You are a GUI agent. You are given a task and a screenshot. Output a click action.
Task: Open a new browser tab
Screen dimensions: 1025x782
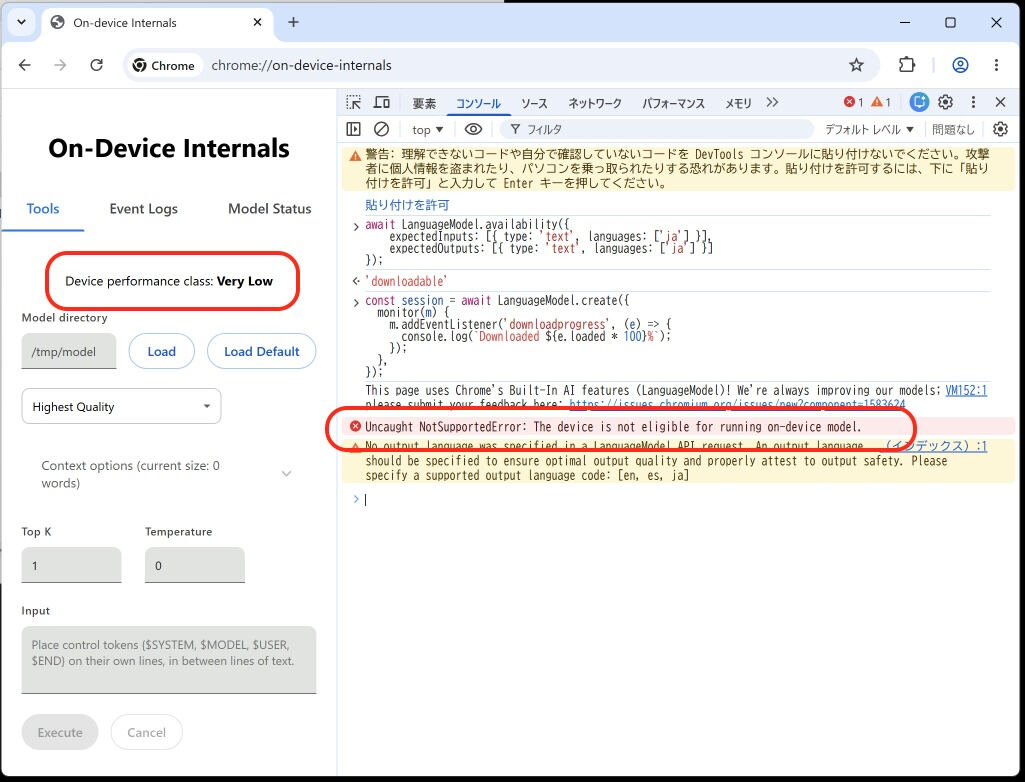pyautogui.click(x=294, y=22)
